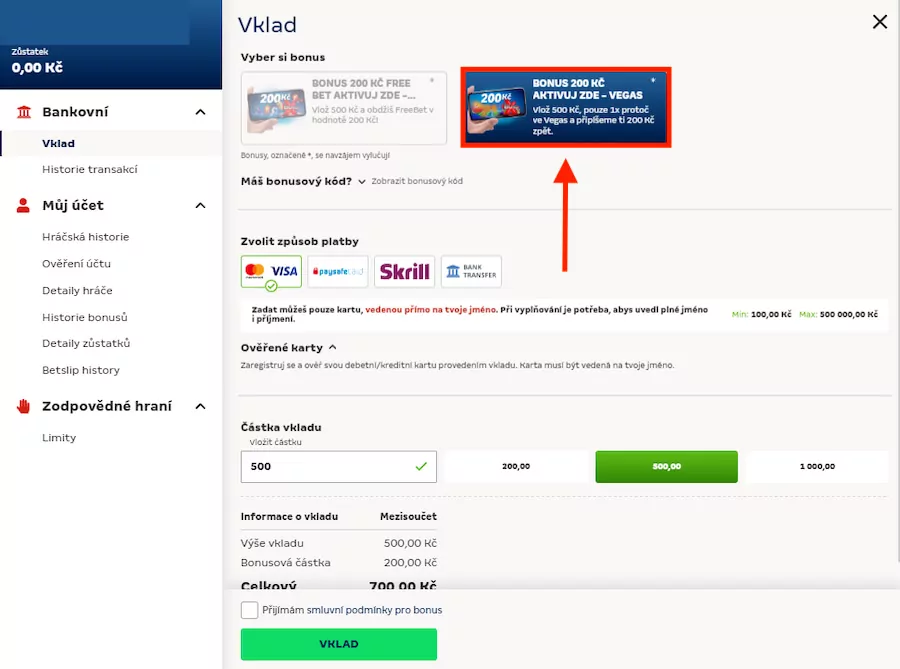The image size is (900, 669).
Task: Collapse the Bankovní section chevron
Action: point(200,112)
